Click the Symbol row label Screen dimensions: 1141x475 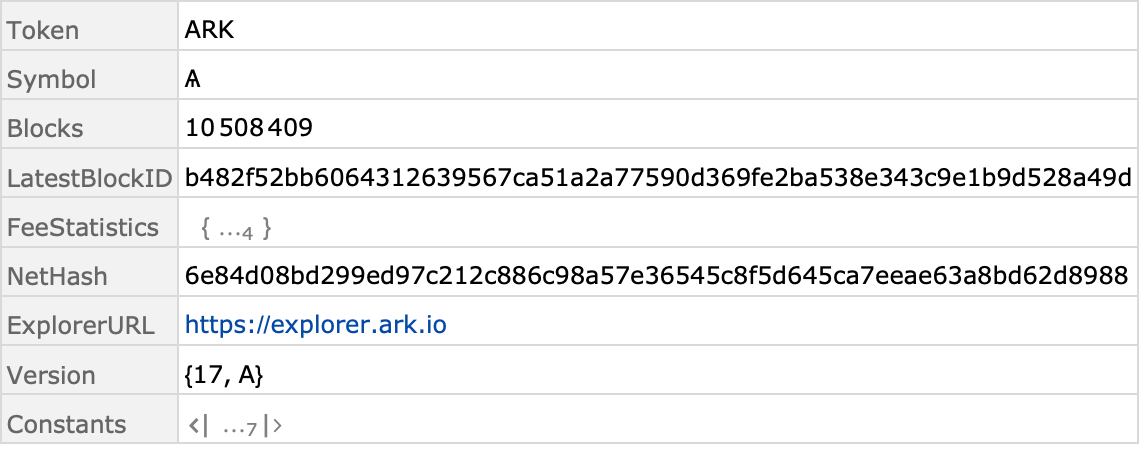coord(52,80)
